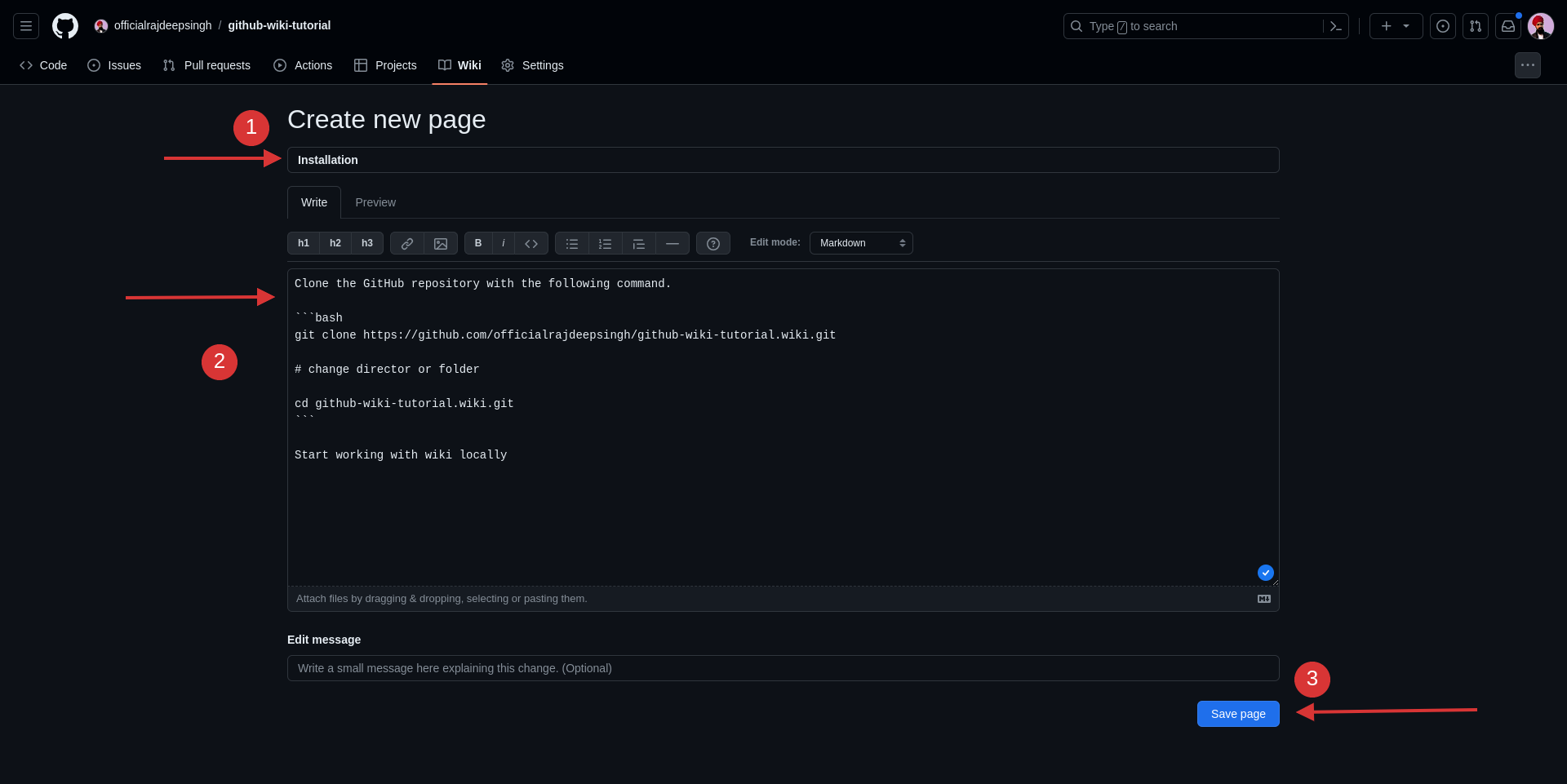Viewport: 1567px width, 784px height.
Task: Apply italic formatting
Action: coord(504,243)
